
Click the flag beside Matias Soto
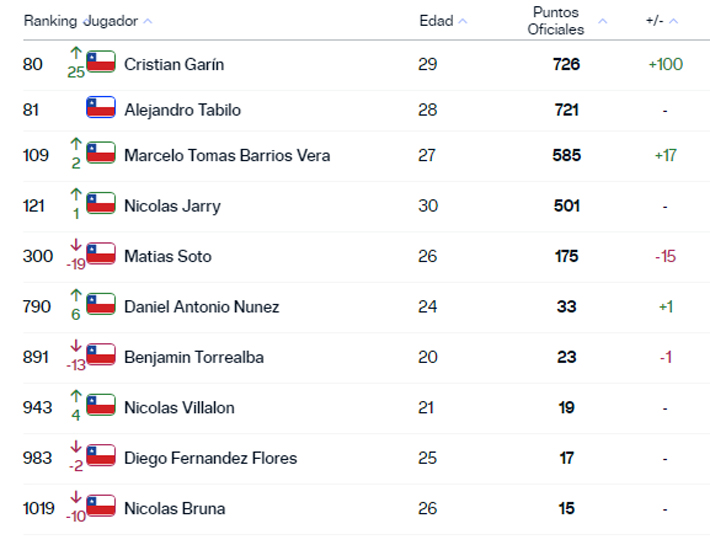coord(101,254)
